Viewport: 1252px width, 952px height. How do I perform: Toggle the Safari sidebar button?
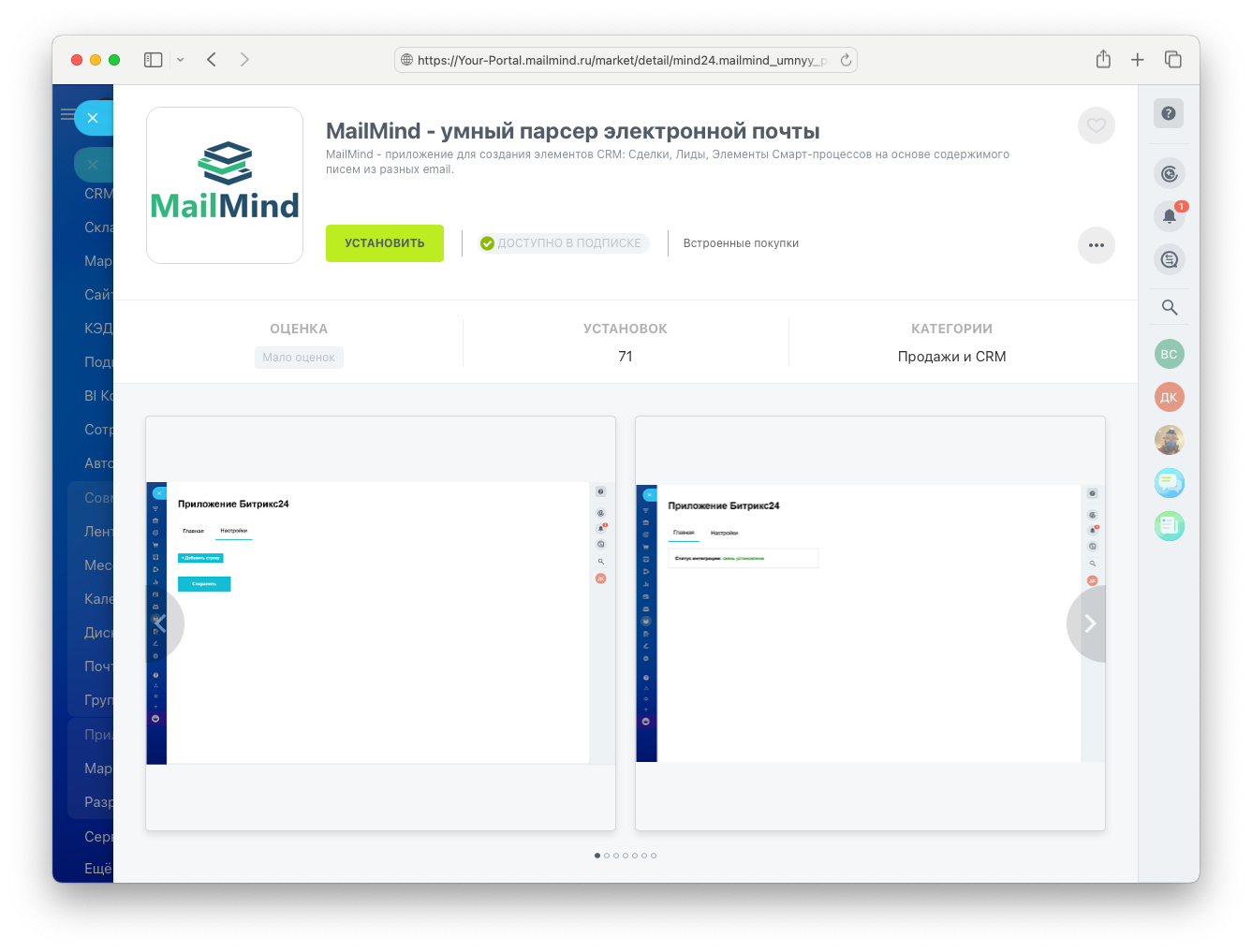click(153, 60)
